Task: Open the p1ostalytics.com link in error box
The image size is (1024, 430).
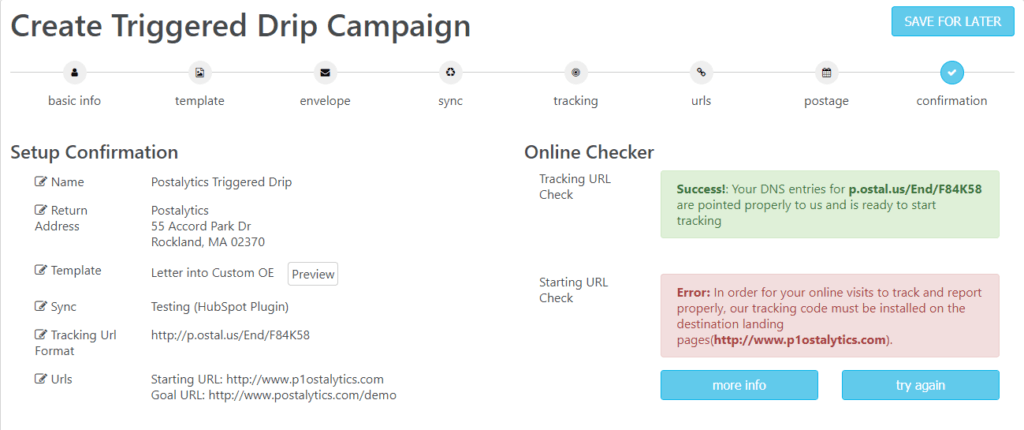Action: pos(800,340)
